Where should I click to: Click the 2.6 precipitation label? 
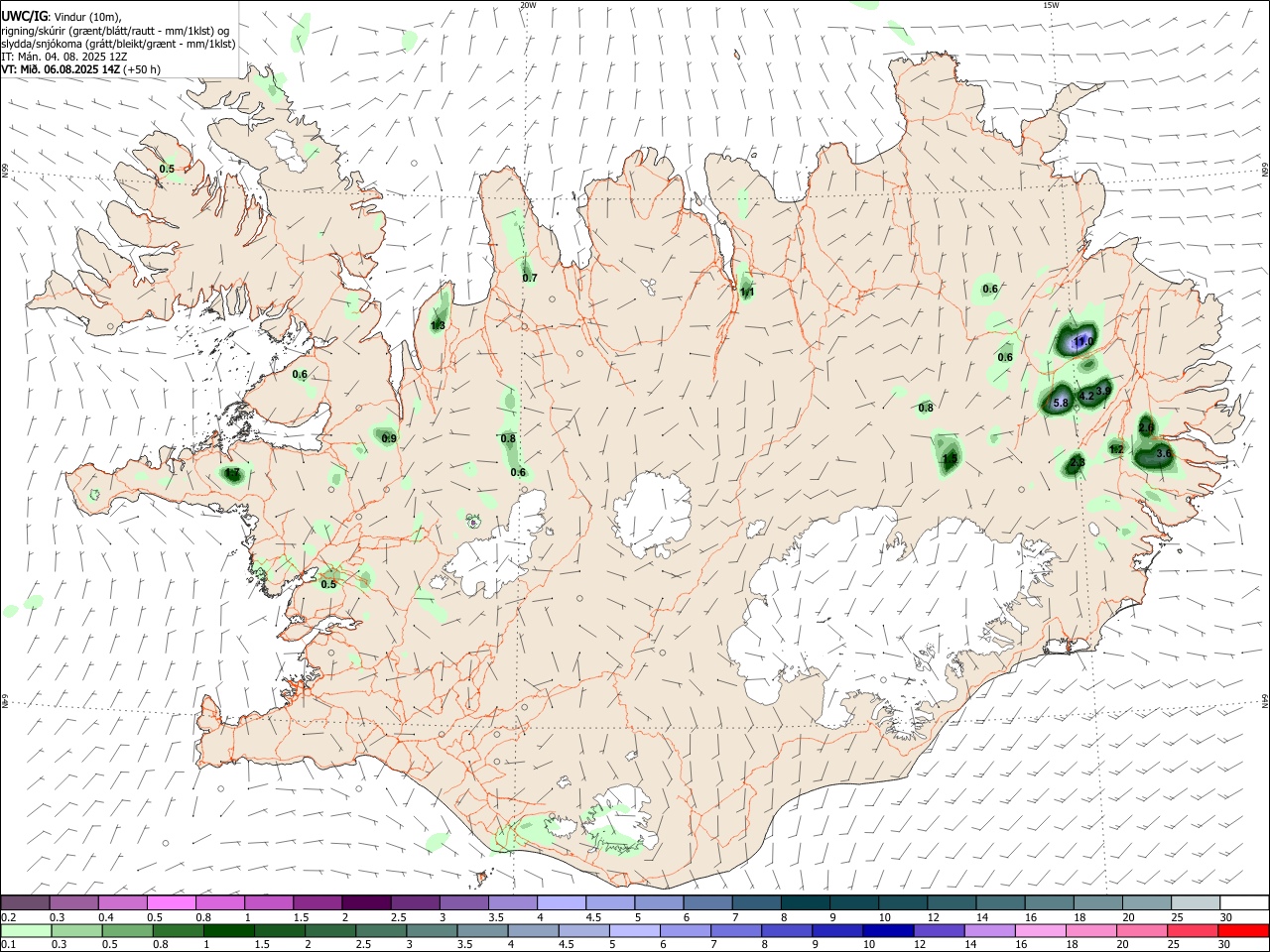coord(1146,427)
